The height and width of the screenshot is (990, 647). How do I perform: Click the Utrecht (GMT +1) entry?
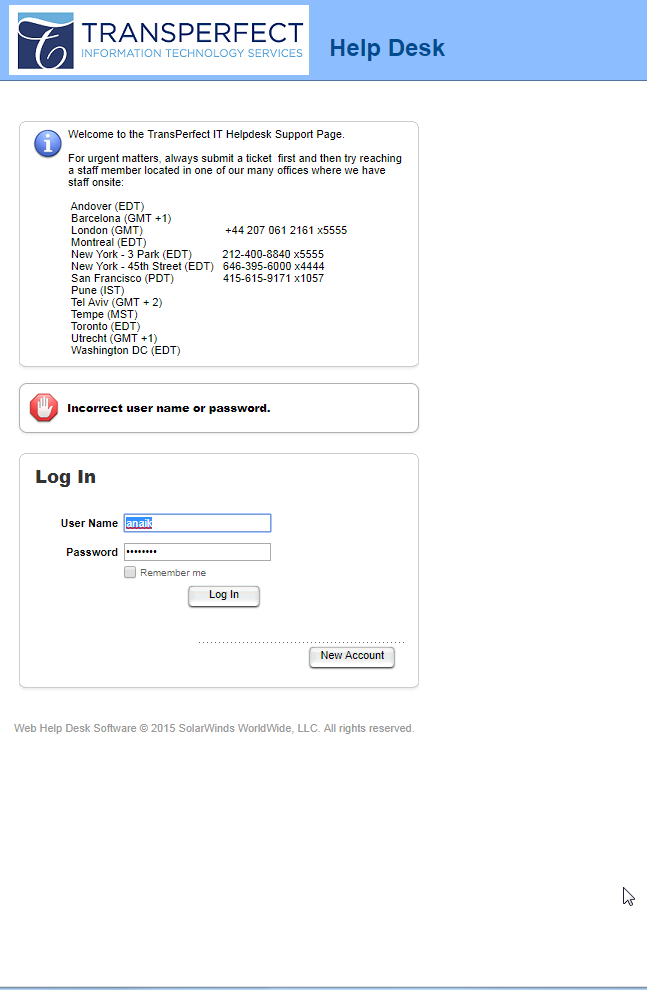(x=114, y=338)
